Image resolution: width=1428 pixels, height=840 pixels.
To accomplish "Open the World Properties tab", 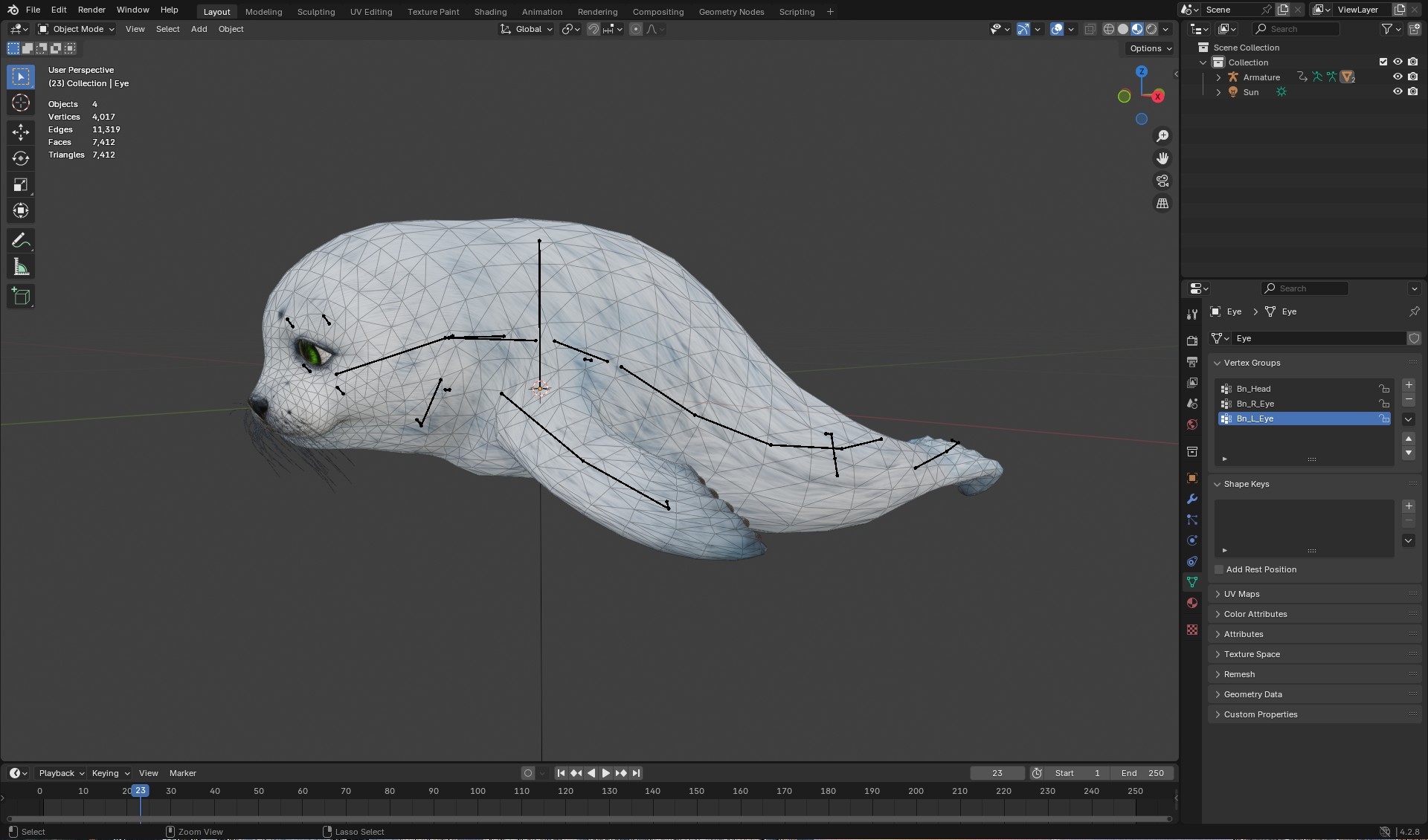I will 1191,424.
